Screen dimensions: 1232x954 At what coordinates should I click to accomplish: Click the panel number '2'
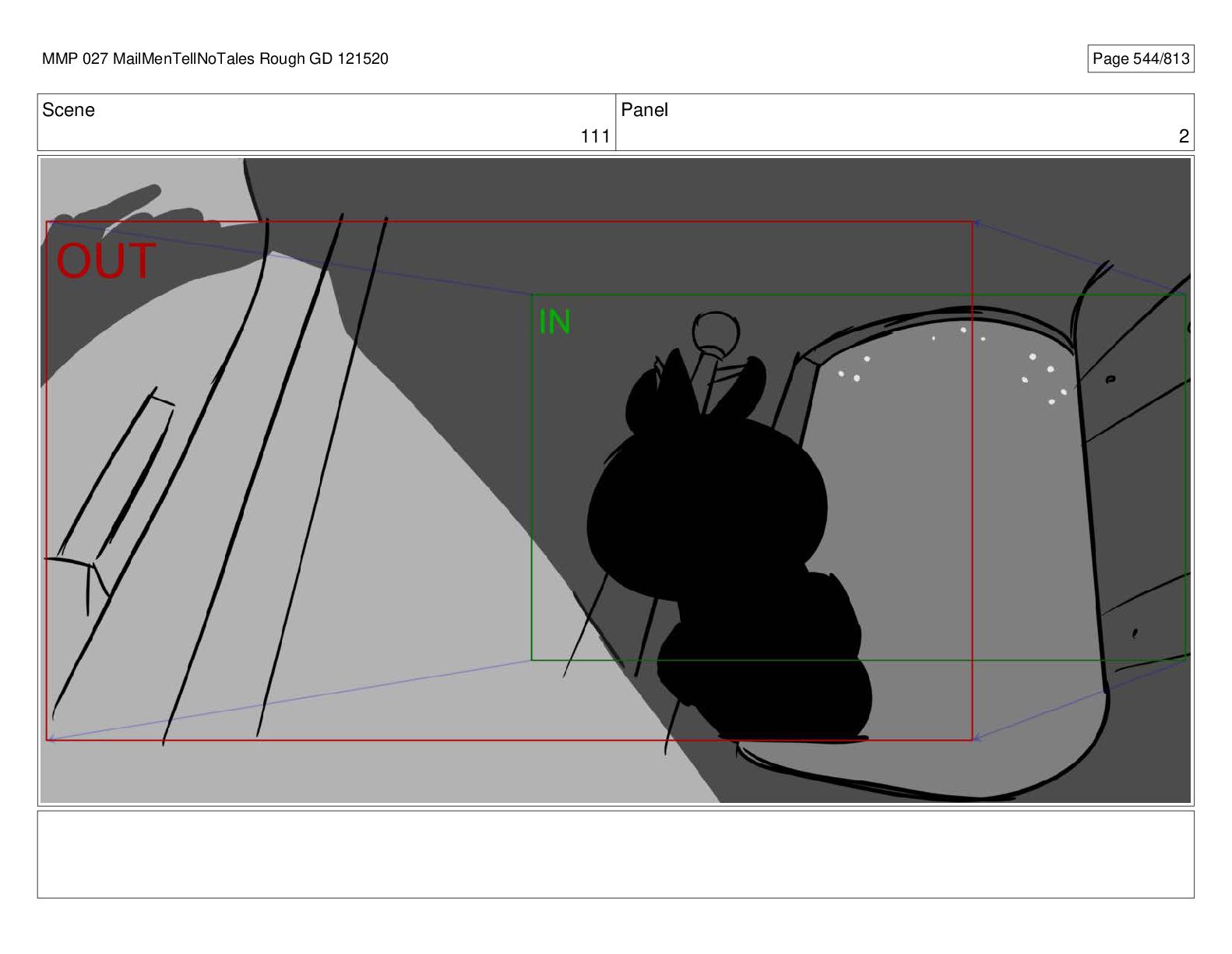(x=1184, y=136)
